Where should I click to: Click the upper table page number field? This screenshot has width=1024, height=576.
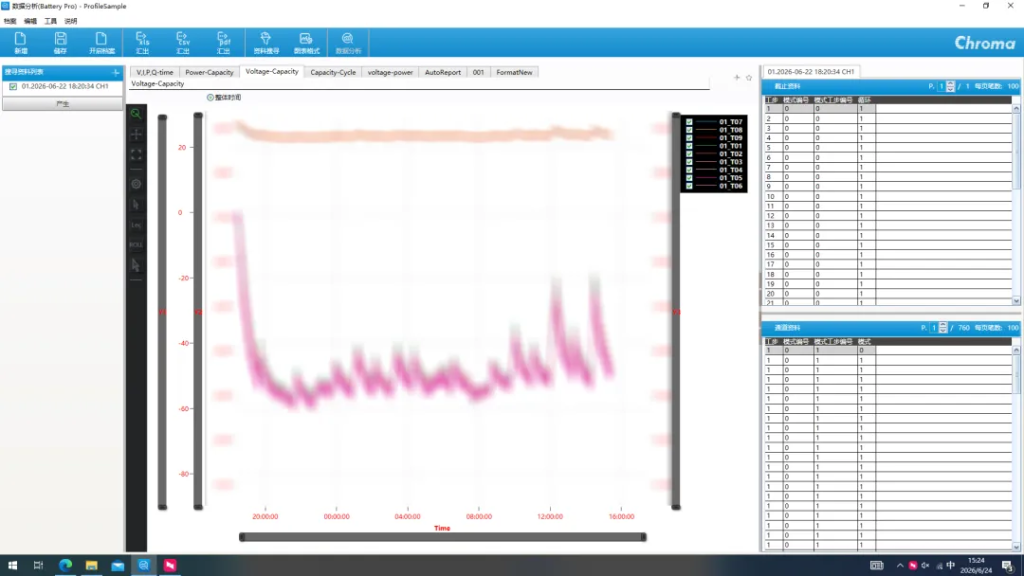(x=942, y=86)
